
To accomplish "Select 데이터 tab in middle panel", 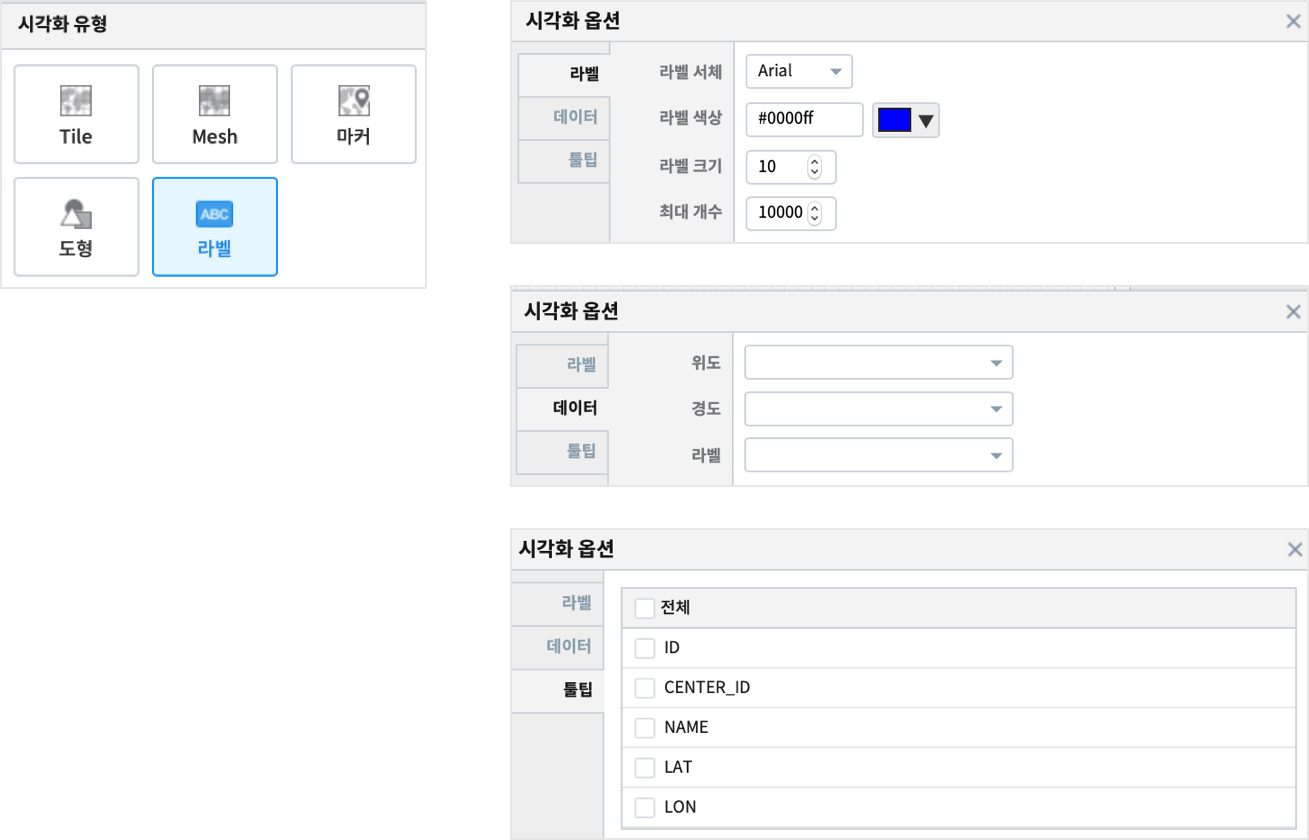I will click(562, 408).
